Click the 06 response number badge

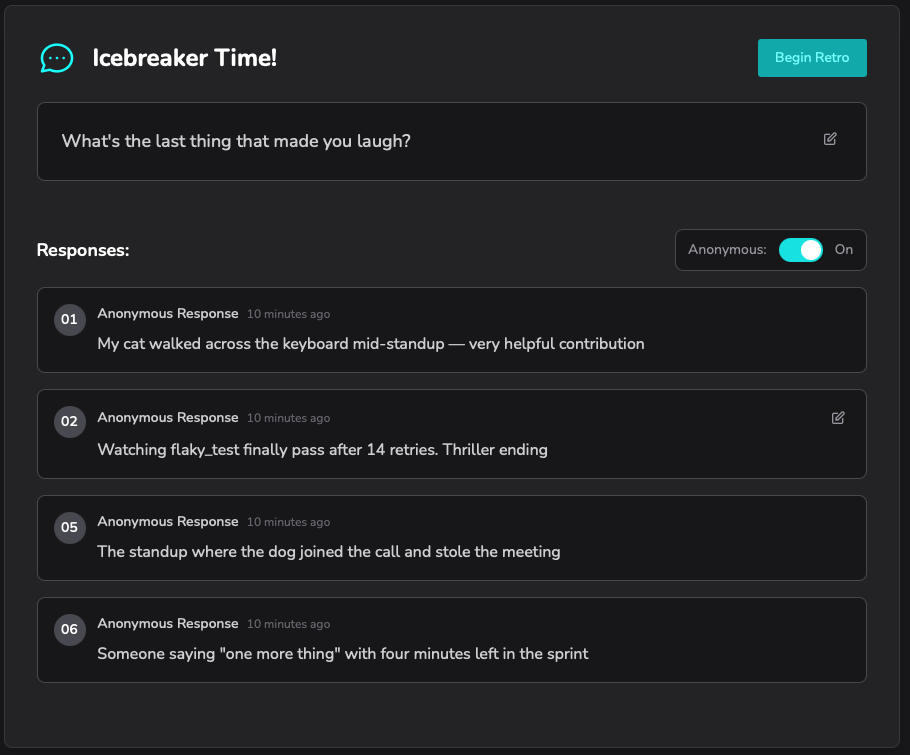click(x=70, y=629)
